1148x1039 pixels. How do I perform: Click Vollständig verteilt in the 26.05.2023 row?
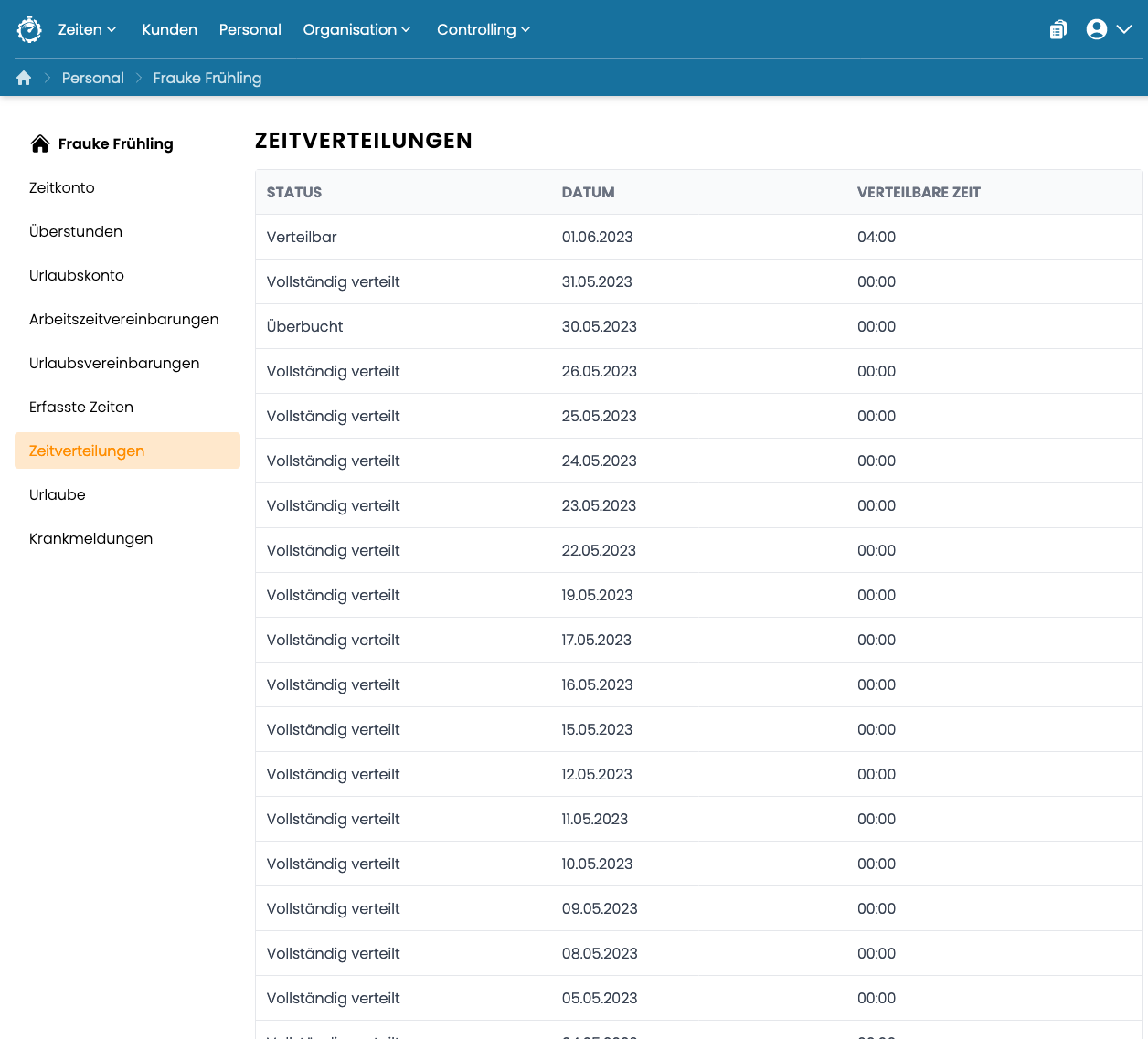click(x=334, y=371)
